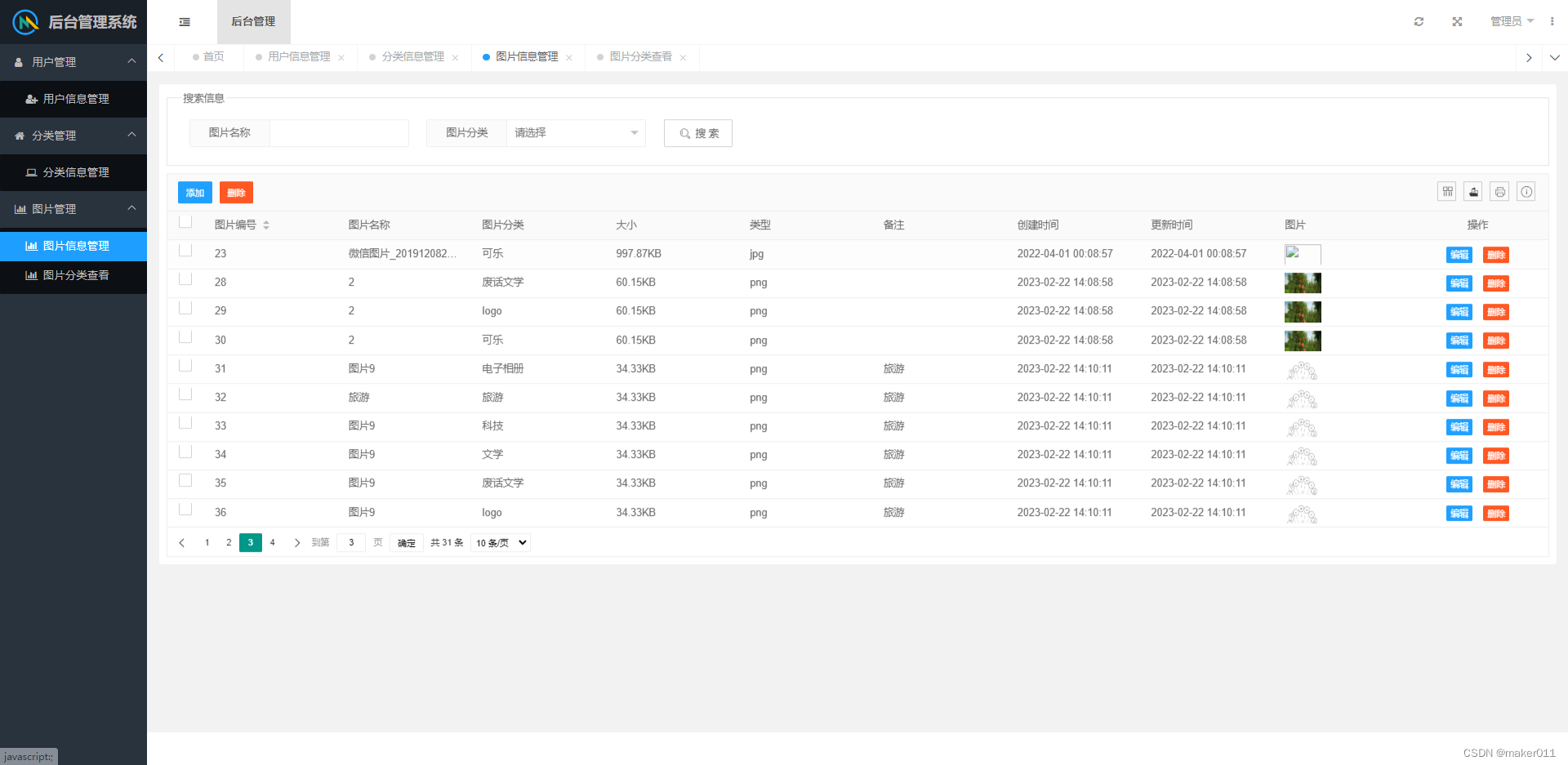Click the orange 删除 toolbar button
Screen dimensions: 1568x765
(x=236, y=193)
